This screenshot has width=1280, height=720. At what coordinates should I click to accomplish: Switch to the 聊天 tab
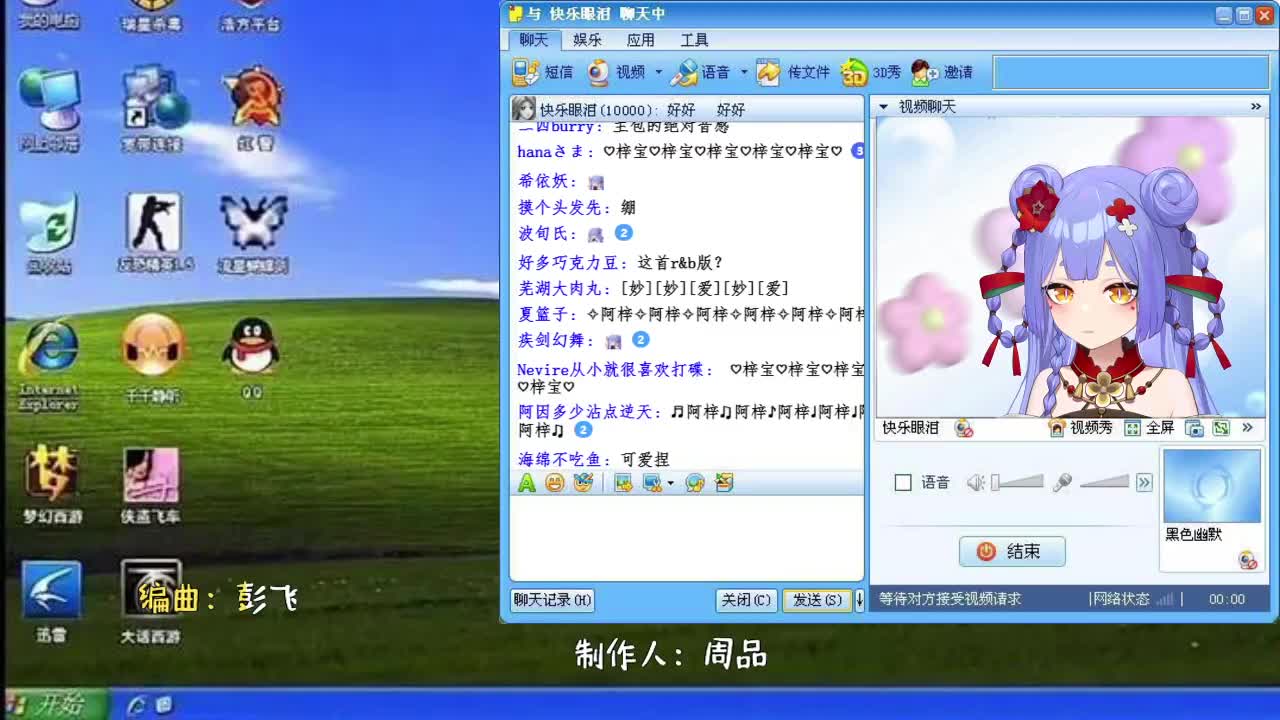pos(534,40)
